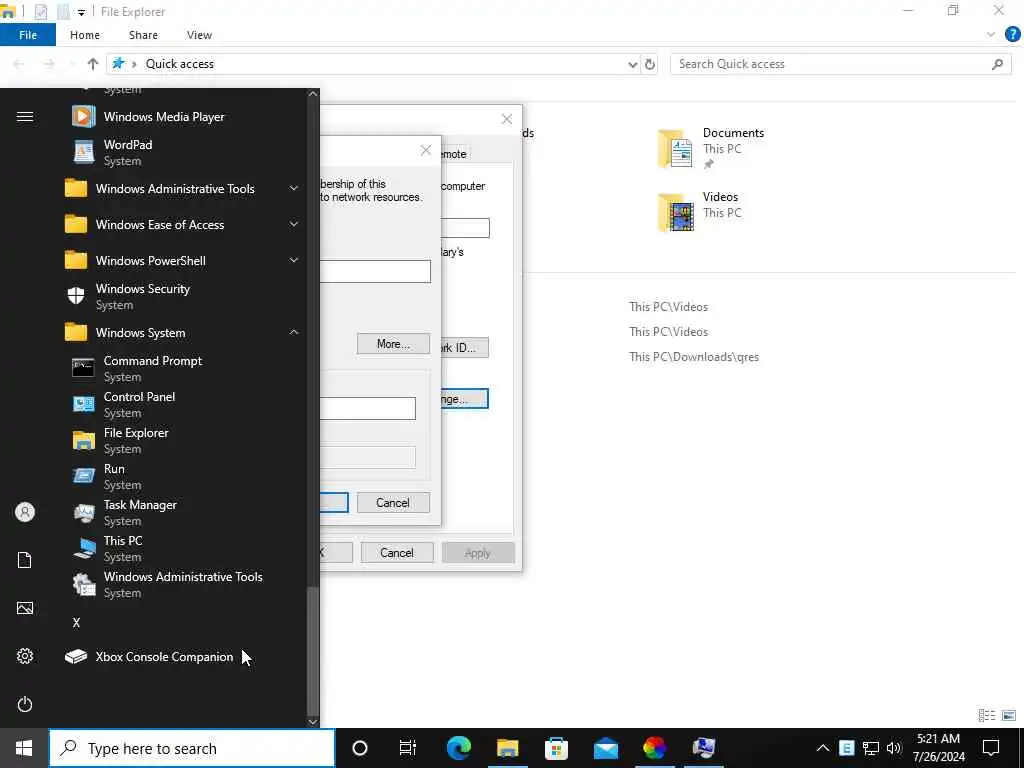Click Cancel in domain changes dialog
The image size is (1024, 768).
393,502
